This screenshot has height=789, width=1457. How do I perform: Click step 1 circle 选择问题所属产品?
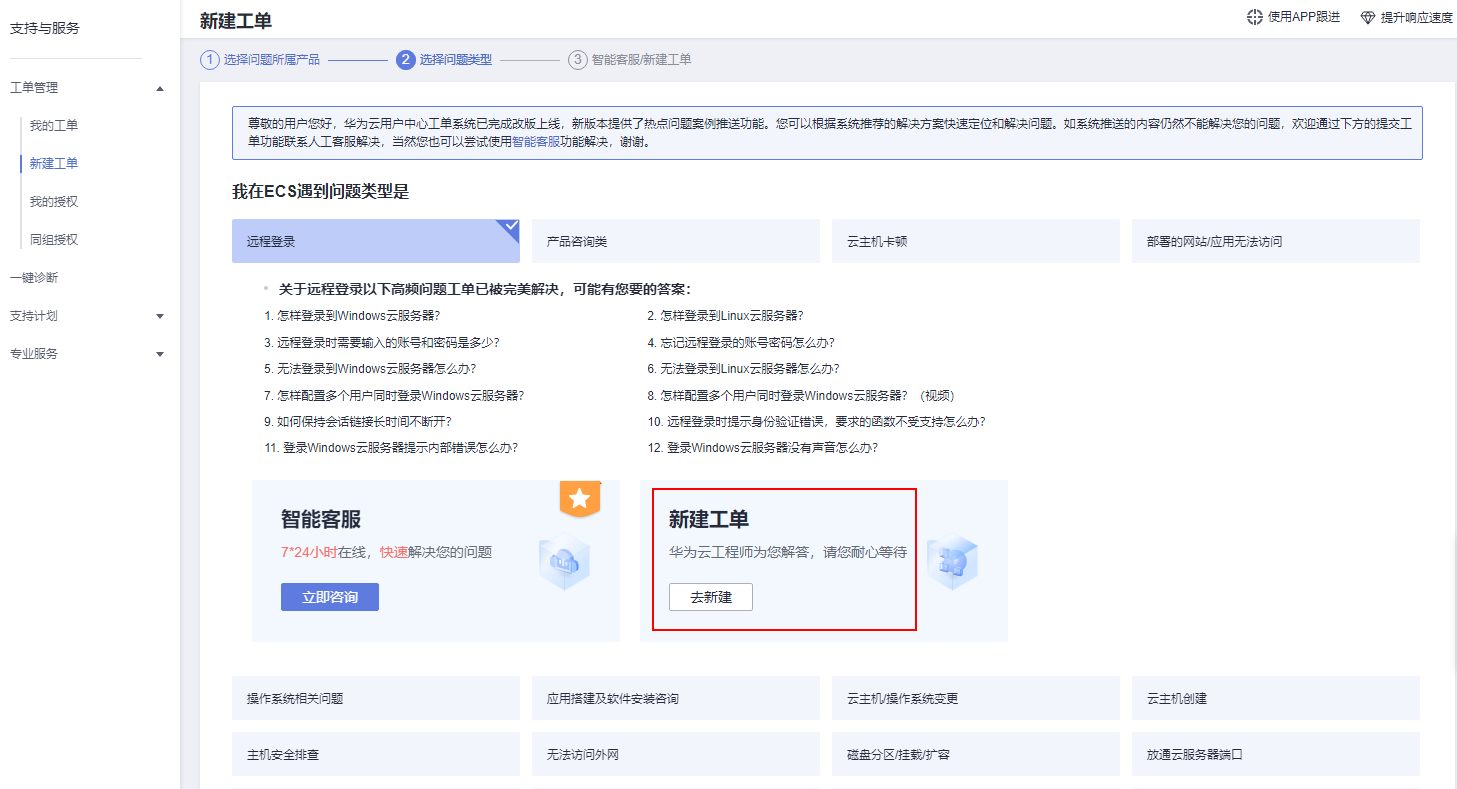click(x=209, y=60)
